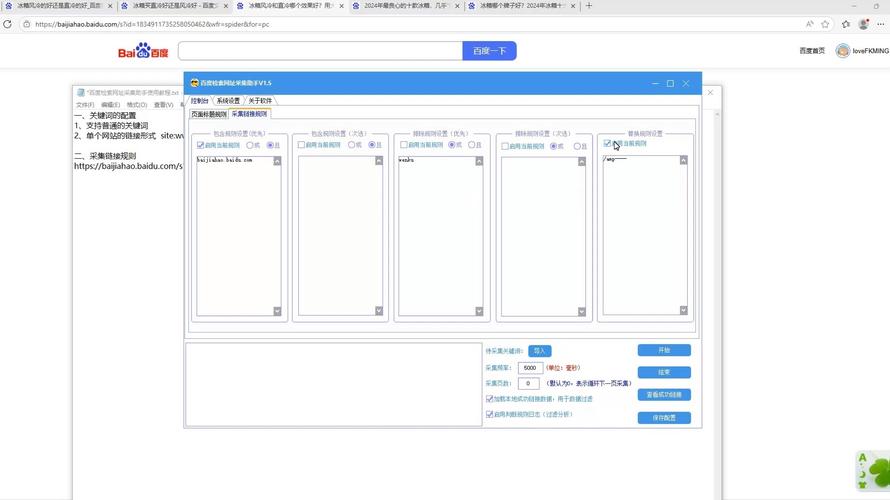Click the 开始 button
This screenshot has height=500, width=890.
[x=664, y=351]
